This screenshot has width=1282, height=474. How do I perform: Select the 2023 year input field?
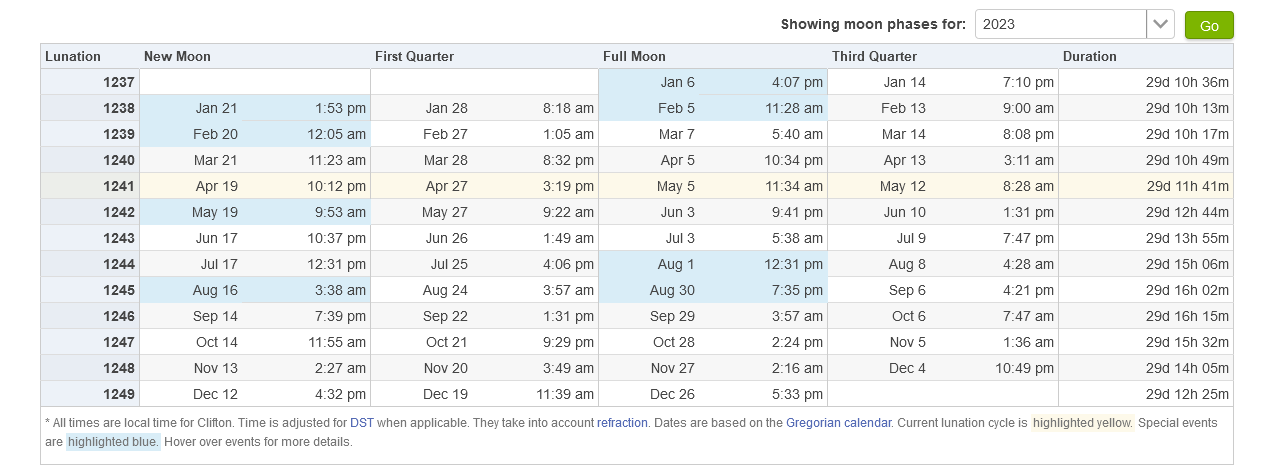pos(1060,24)
